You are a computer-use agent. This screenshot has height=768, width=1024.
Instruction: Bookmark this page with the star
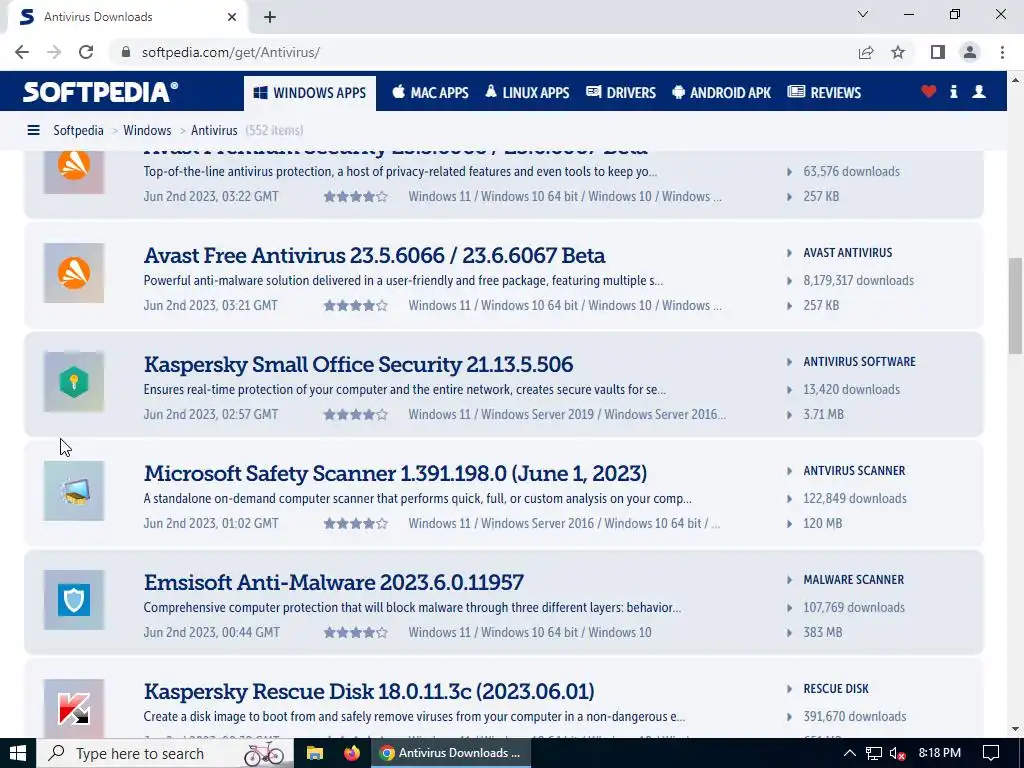pos(898,52)
